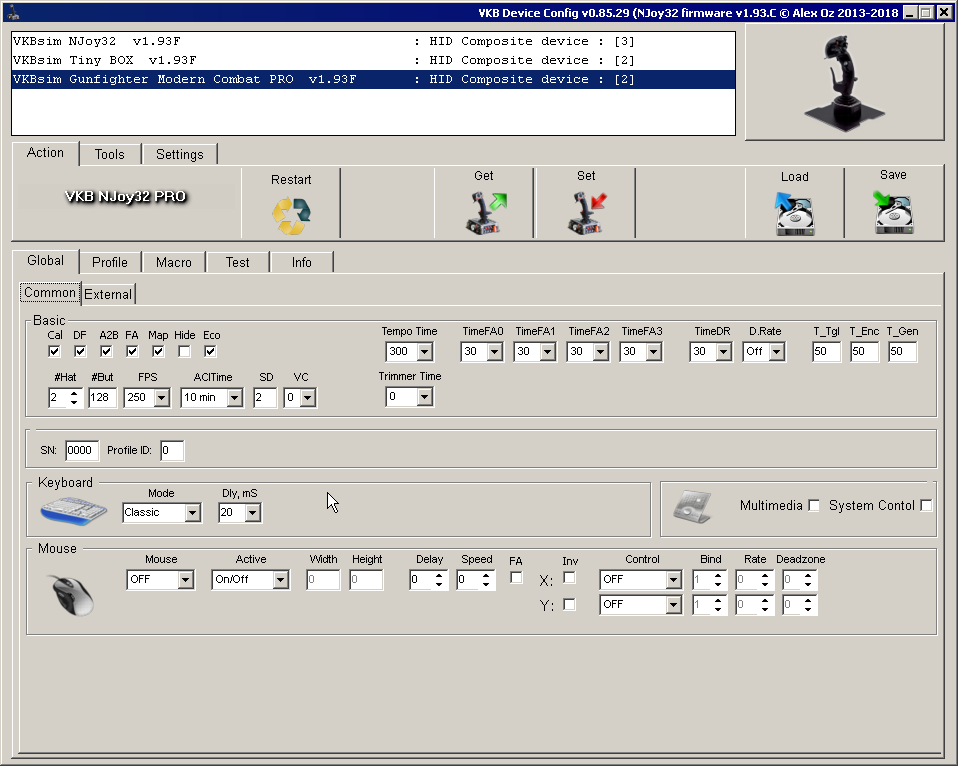Screen dimensions: 958x766
Task: Switch to the Tools tab
Action: [110, 154]
